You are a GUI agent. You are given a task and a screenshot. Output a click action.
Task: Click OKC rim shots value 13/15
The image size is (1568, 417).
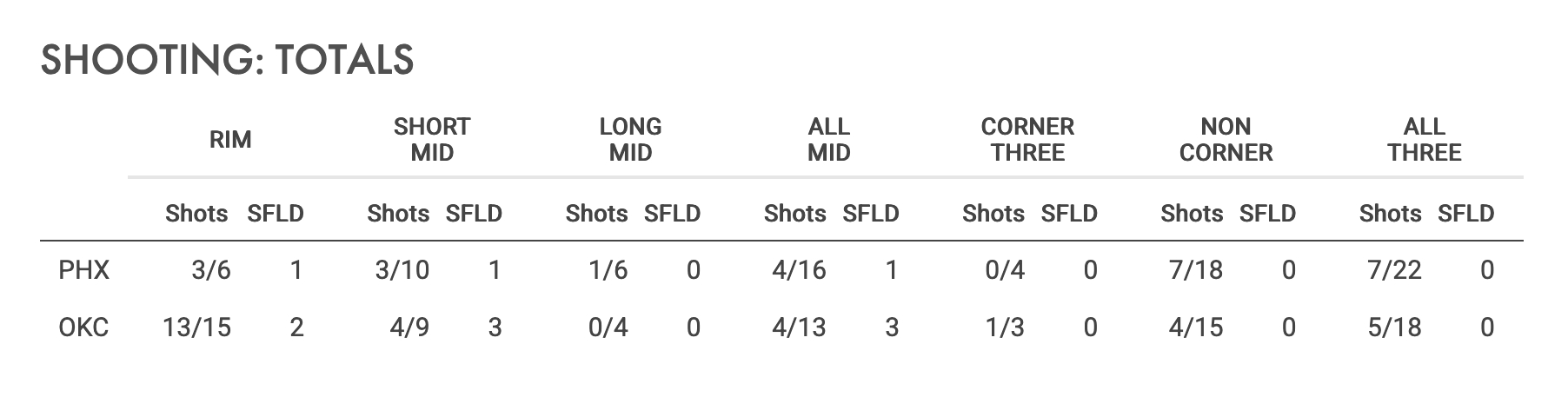pyautogui.click(x=196, y=328)
